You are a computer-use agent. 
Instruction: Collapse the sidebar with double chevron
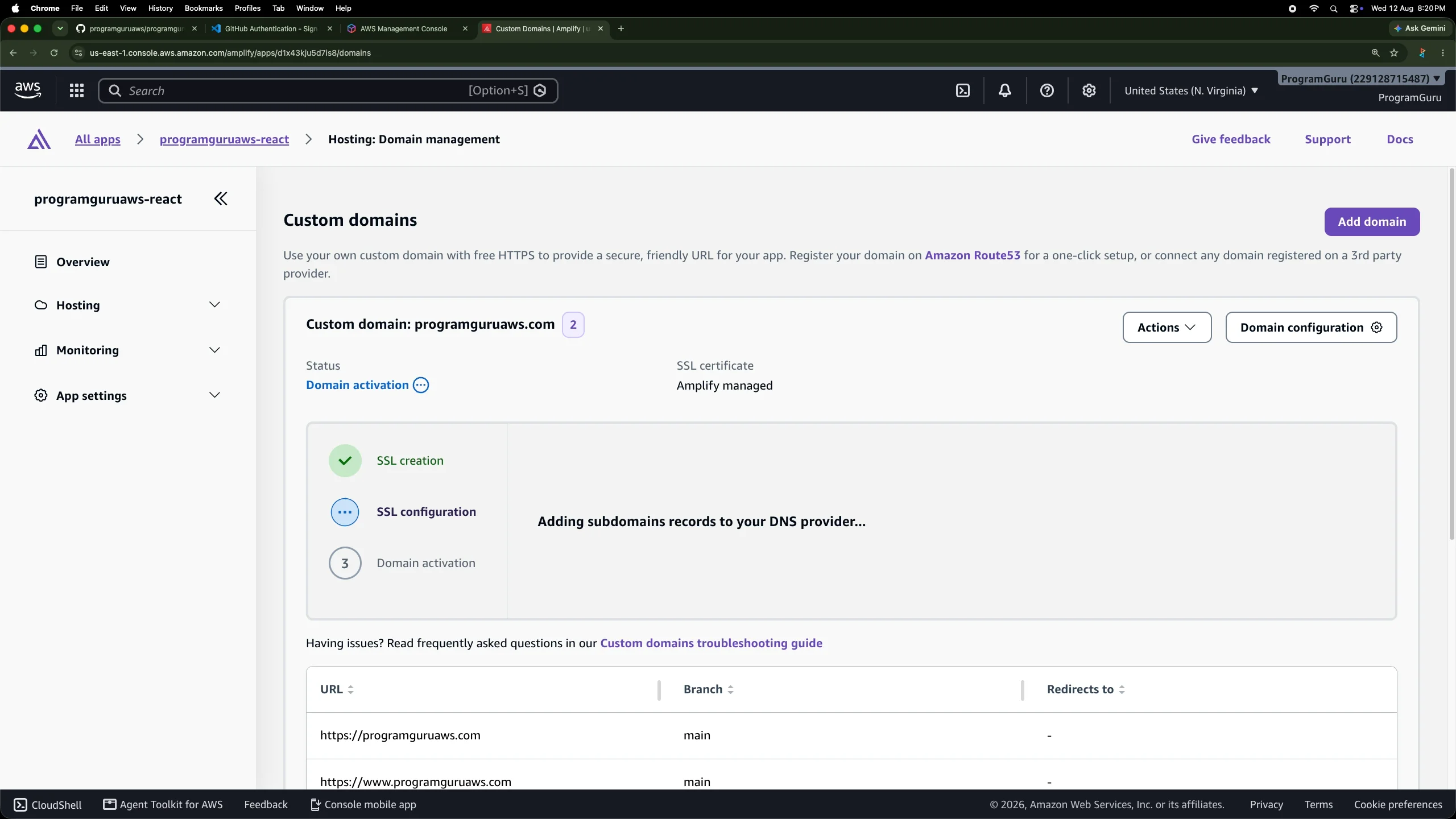[x=221, y=198]
